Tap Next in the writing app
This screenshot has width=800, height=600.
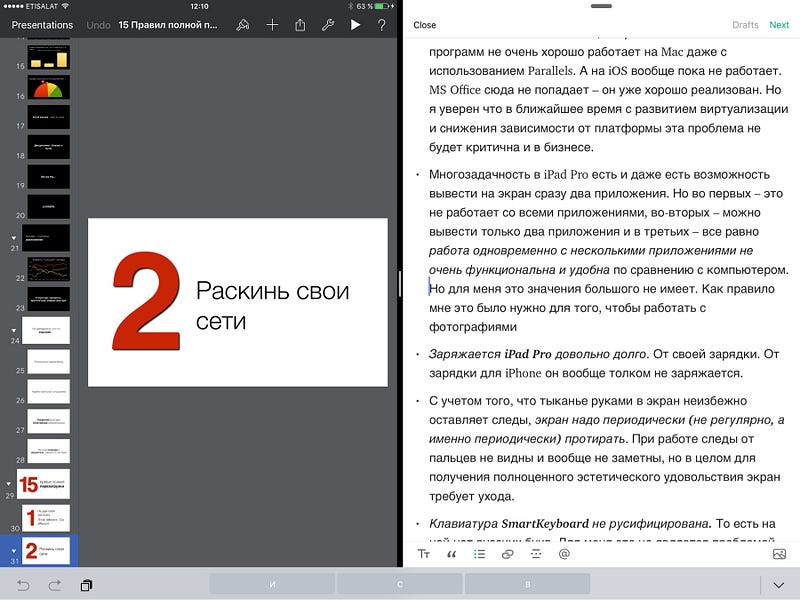click(x=779, y=25)
